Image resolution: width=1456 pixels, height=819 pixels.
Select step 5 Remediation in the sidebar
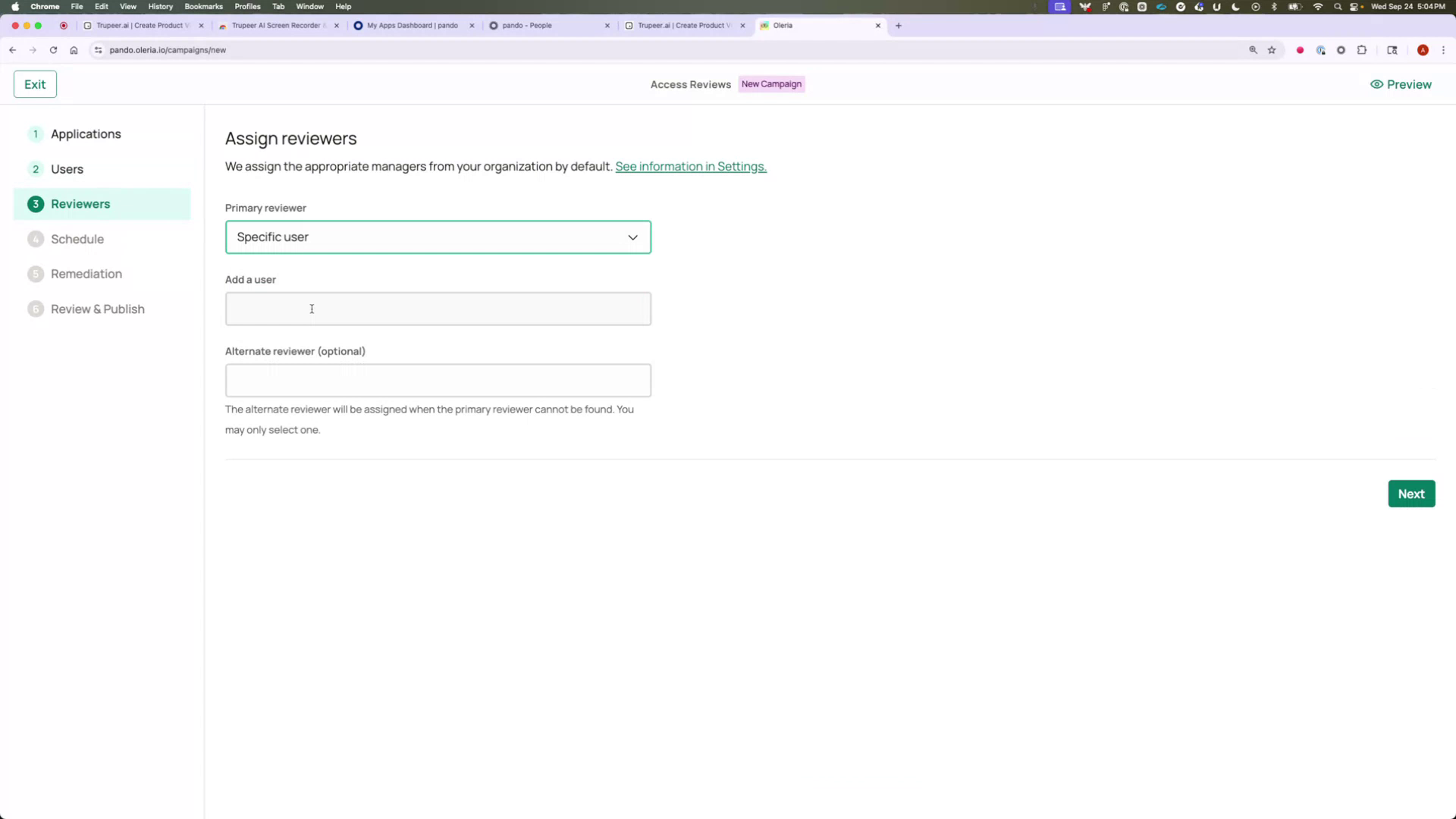(x=86, y=274)
